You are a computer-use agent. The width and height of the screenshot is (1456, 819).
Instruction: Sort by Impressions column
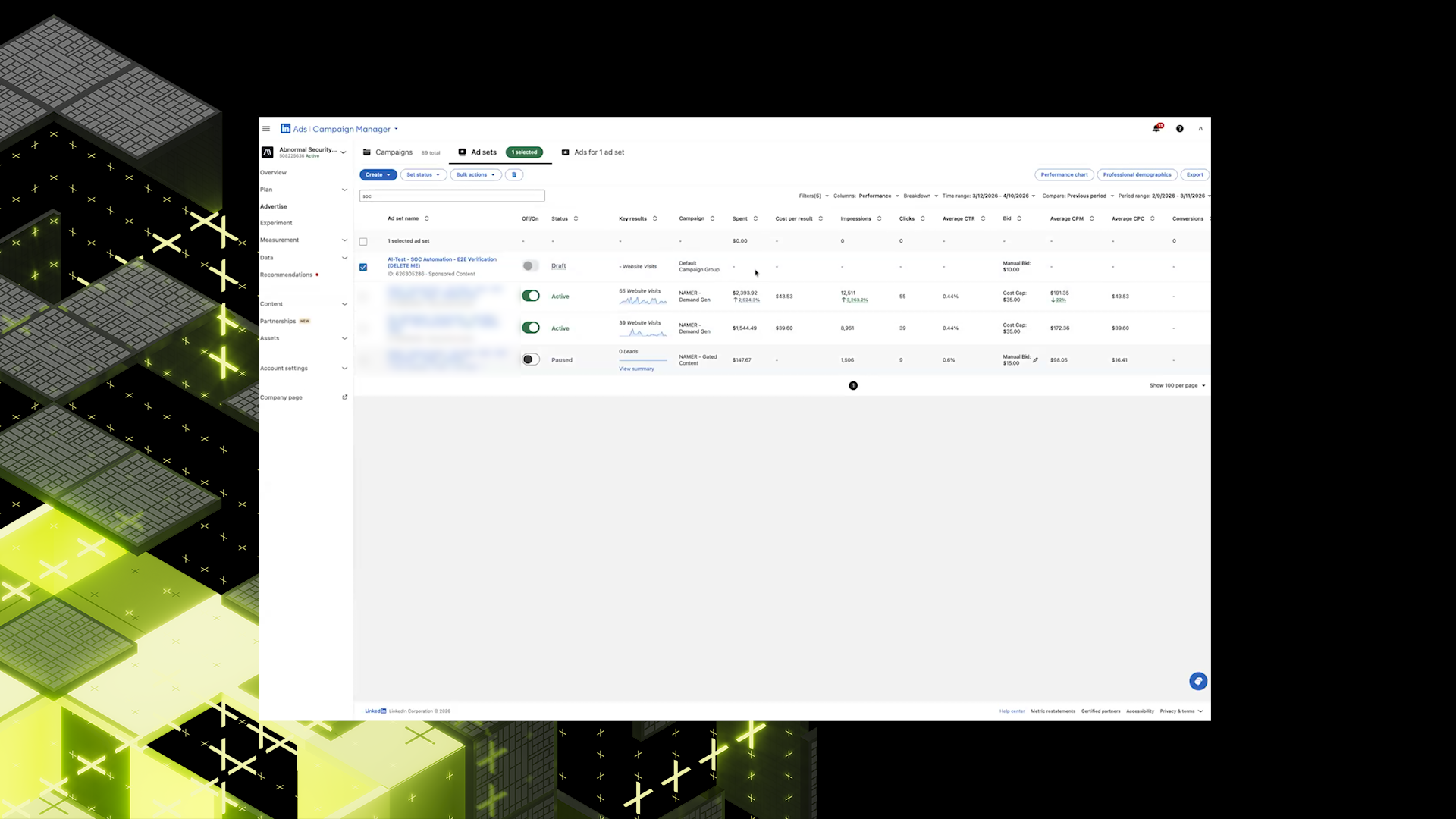(880, 219)
